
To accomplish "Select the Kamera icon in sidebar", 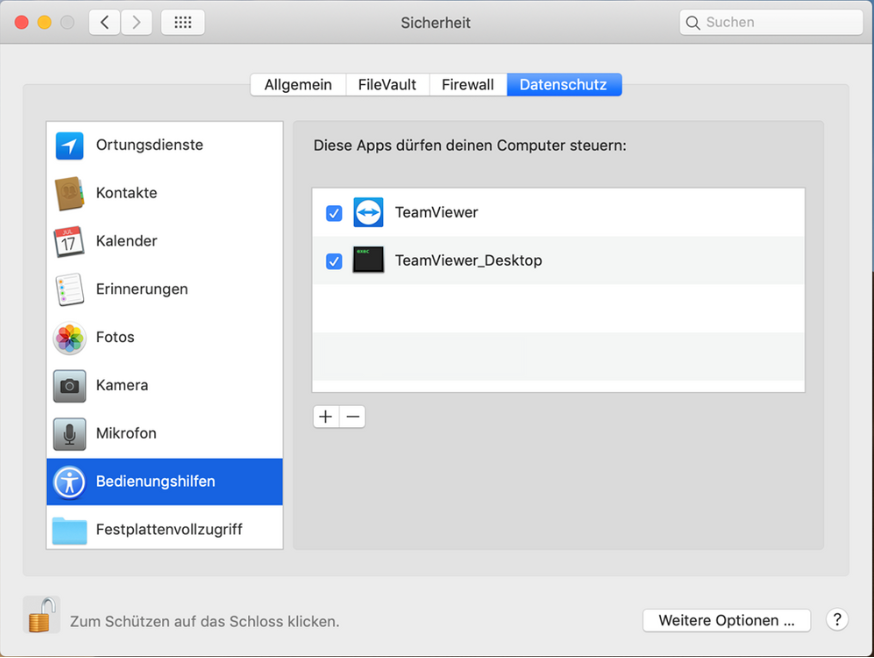I will 70,386.
